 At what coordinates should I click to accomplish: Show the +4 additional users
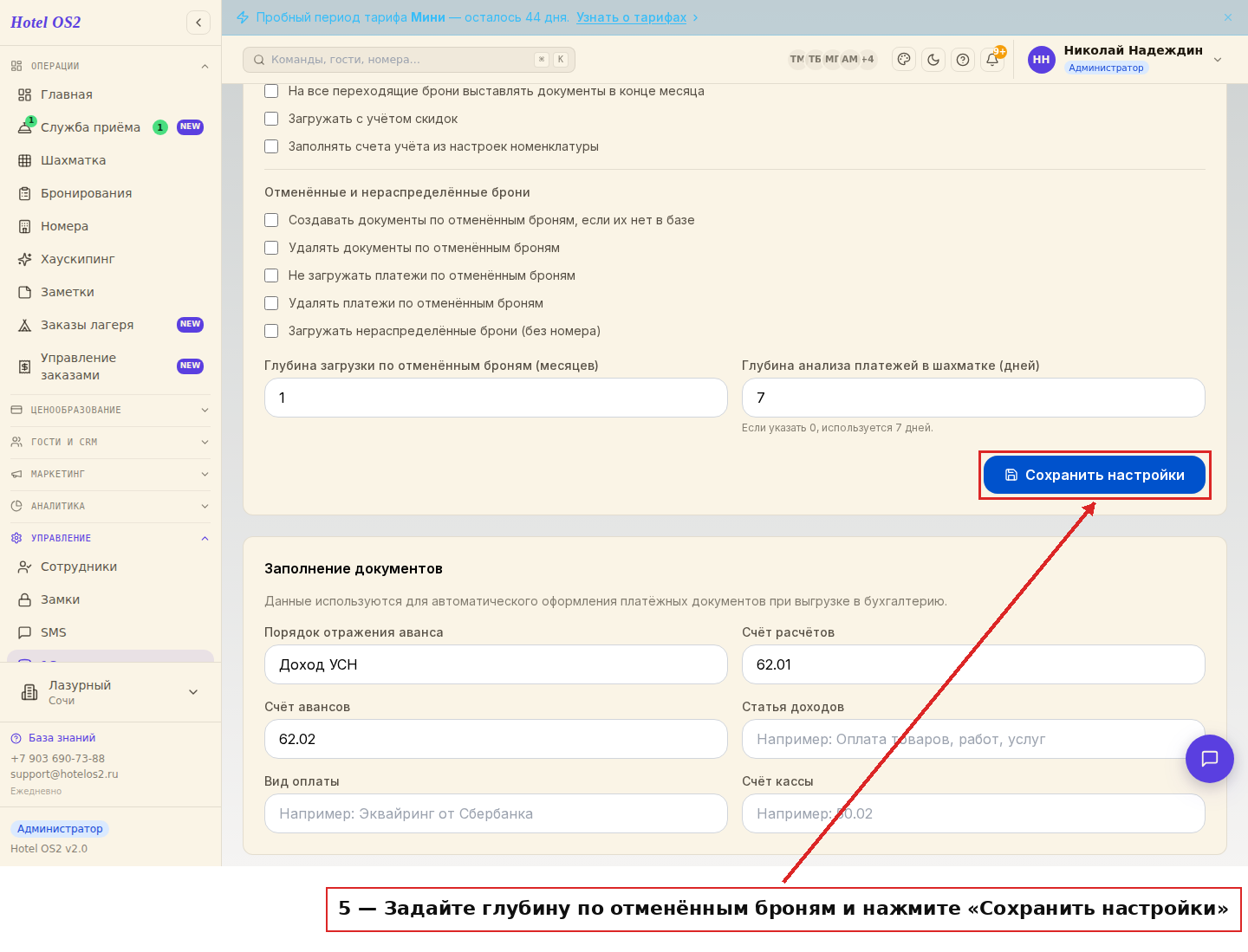click(868, 60)
